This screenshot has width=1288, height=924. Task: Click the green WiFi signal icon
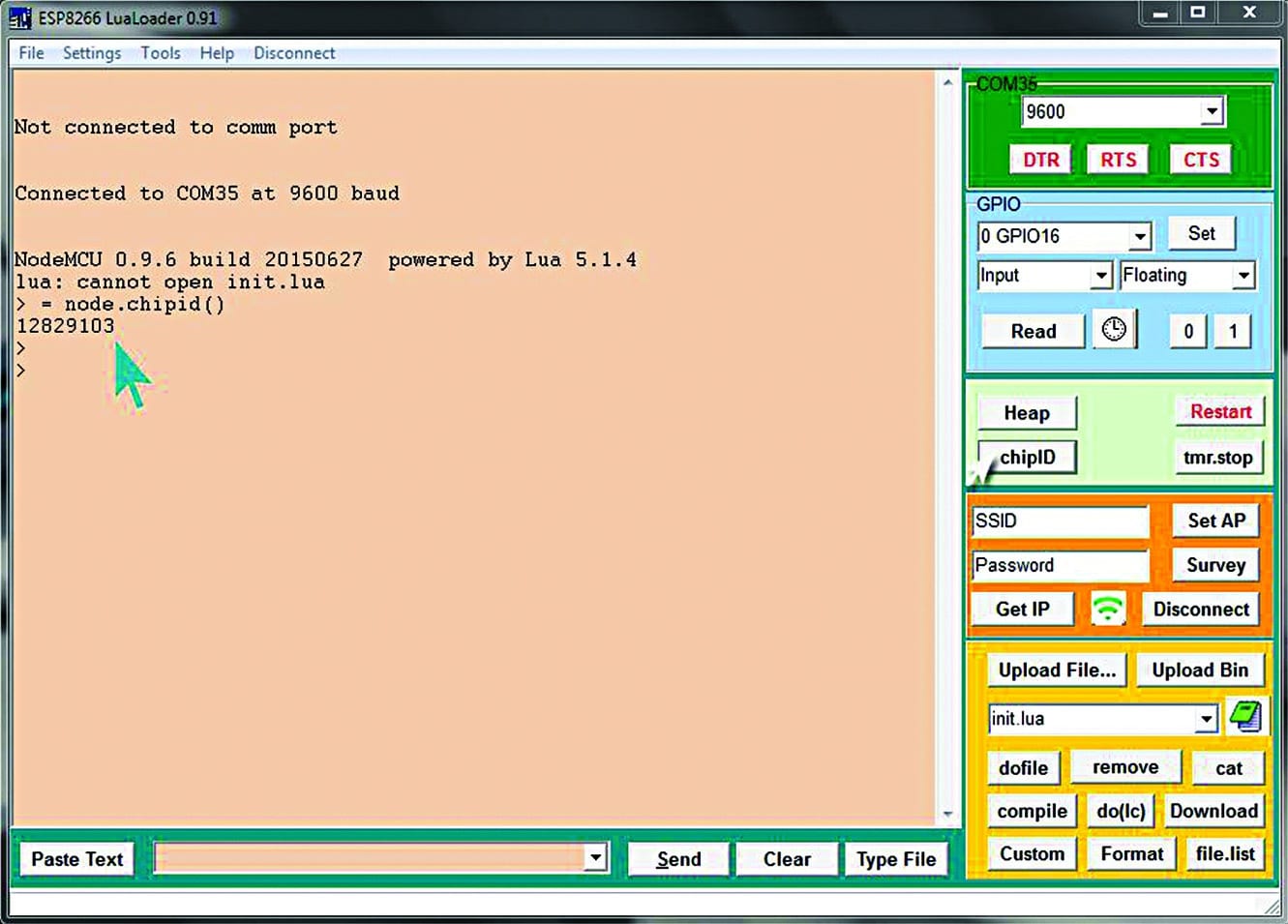1106,609
